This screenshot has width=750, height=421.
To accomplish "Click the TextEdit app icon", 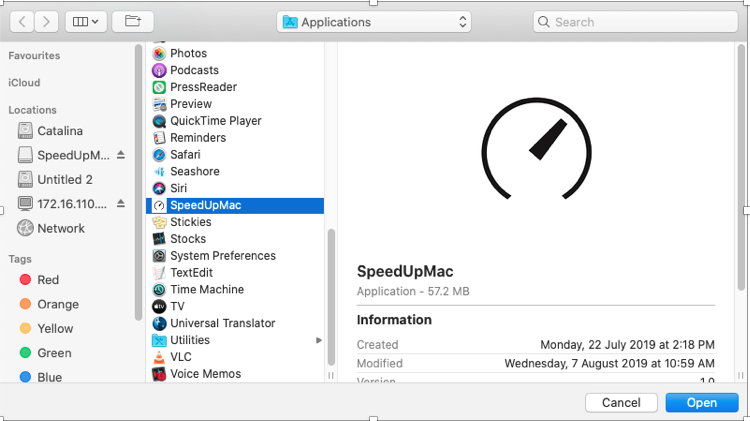I will coord(159,273).
